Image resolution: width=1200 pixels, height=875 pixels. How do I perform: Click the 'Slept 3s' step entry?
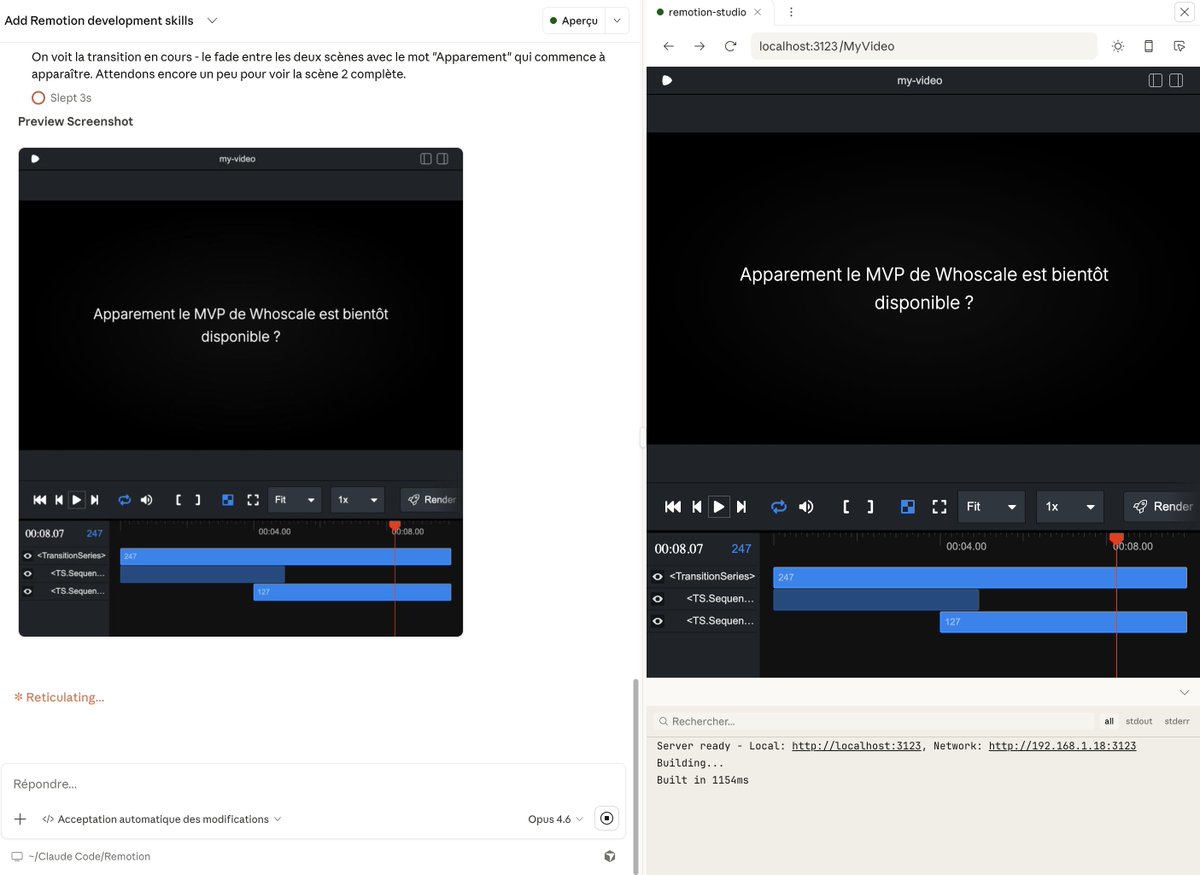point(62,98)
